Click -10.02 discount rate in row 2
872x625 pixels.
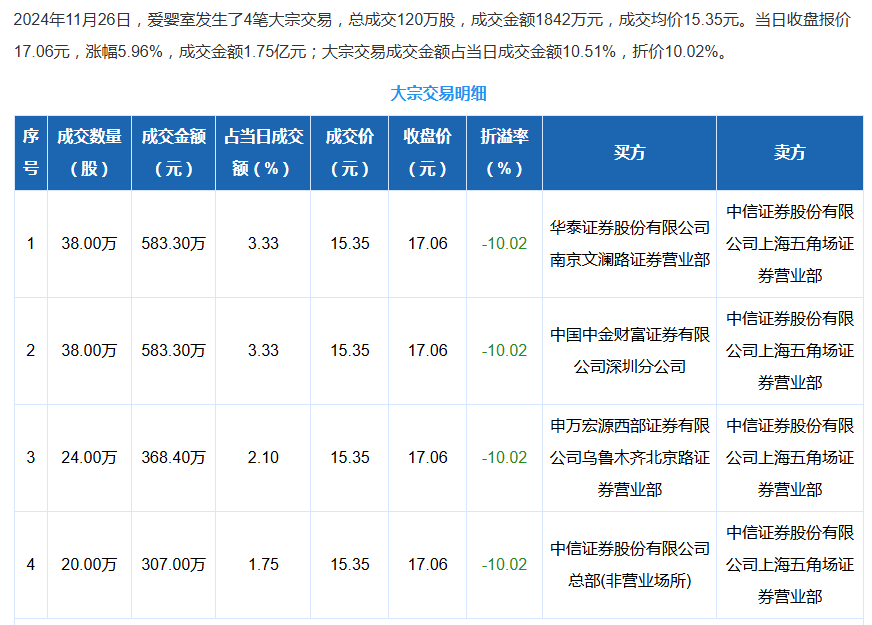(x=504, y=350)
